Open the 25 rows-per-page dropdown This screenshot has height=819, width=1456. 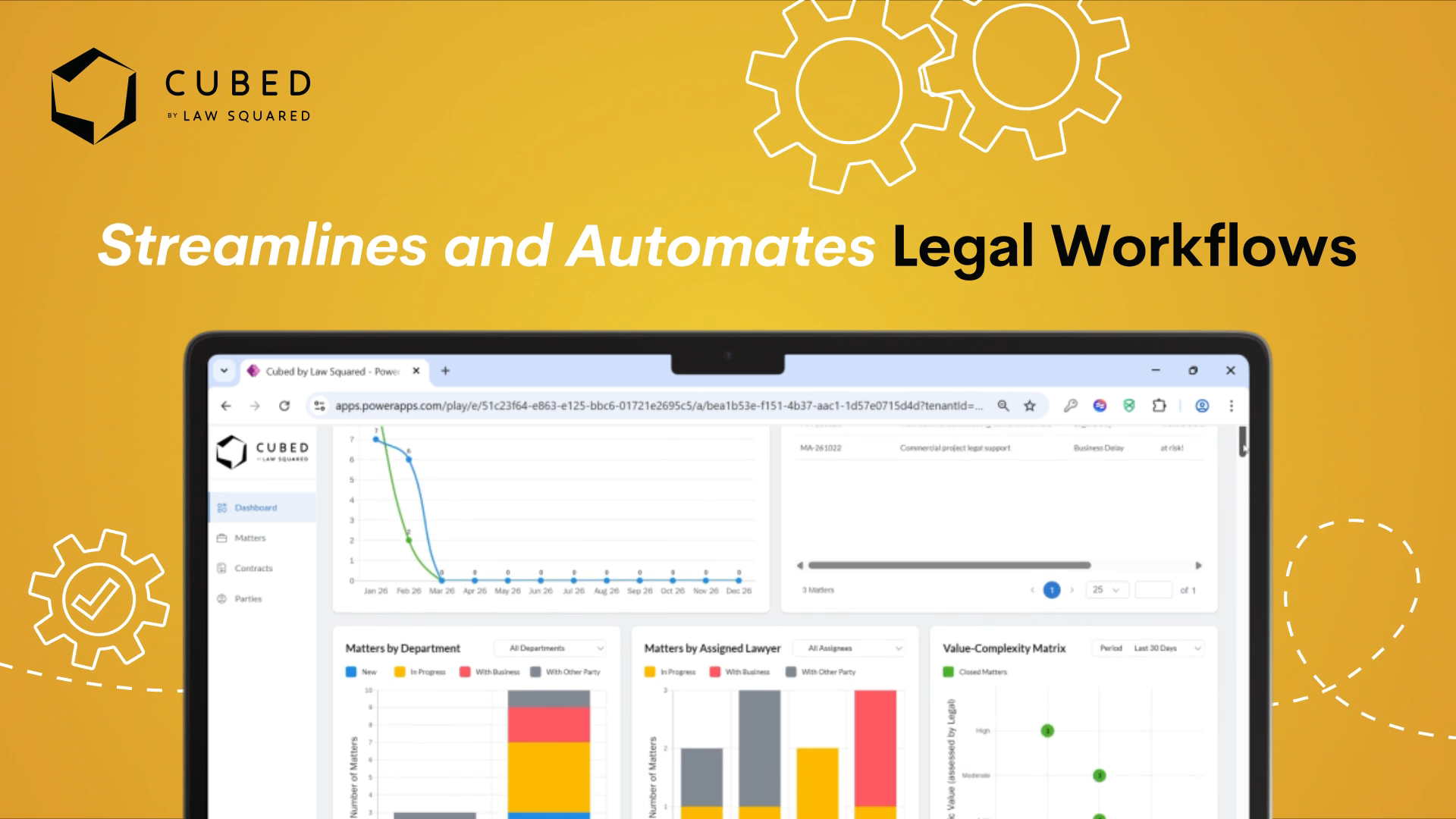tap(1107, 590)
